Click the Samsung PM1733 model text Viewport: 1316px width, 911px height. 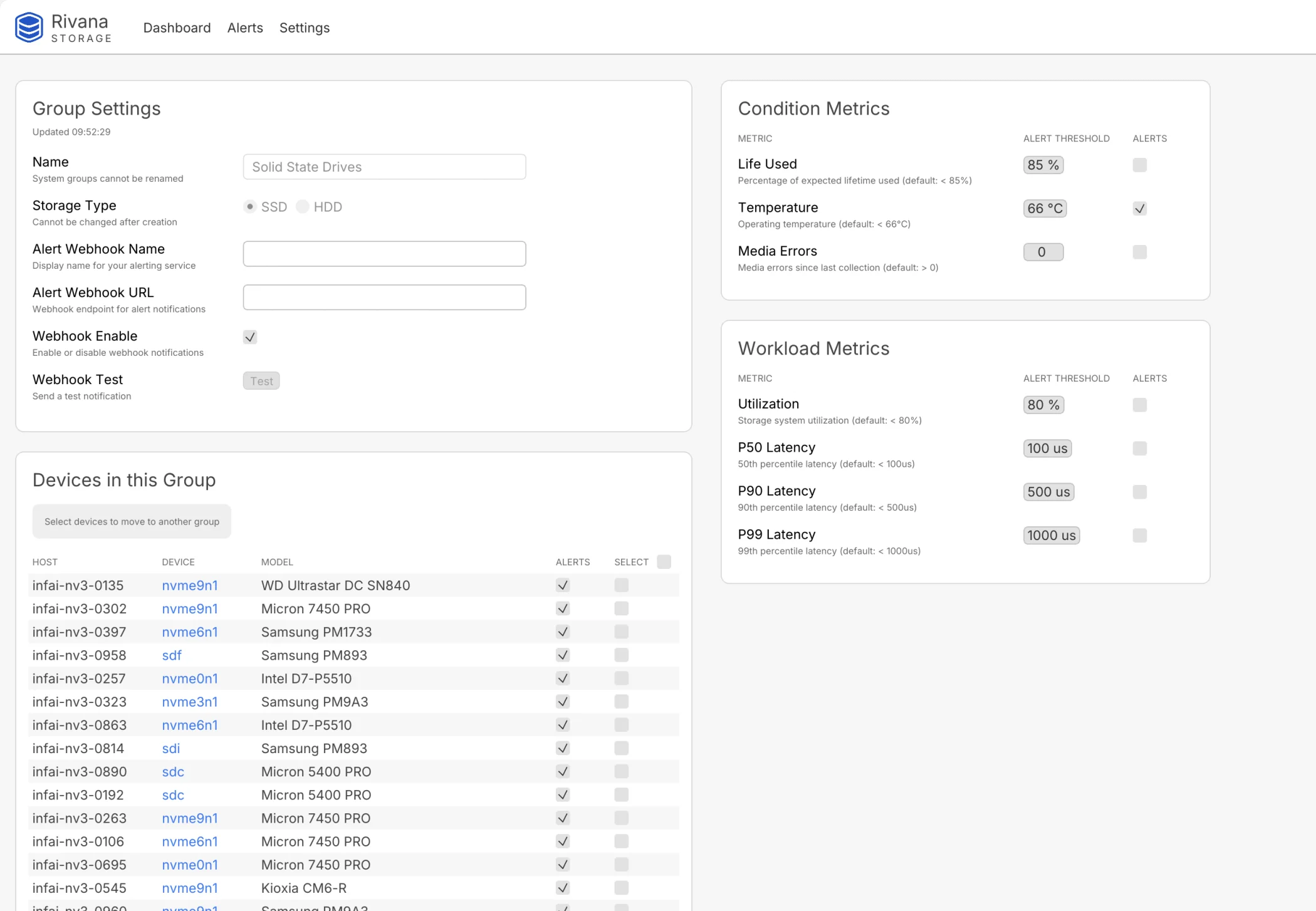[x=316, y=632]
